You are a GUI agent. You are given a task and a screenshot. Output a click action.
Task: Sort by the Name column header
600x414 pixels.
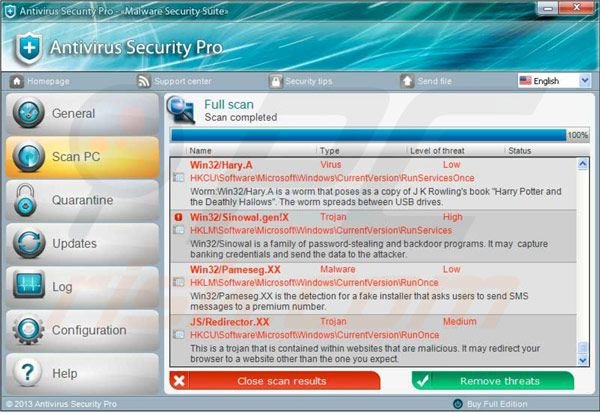point(201,151)
